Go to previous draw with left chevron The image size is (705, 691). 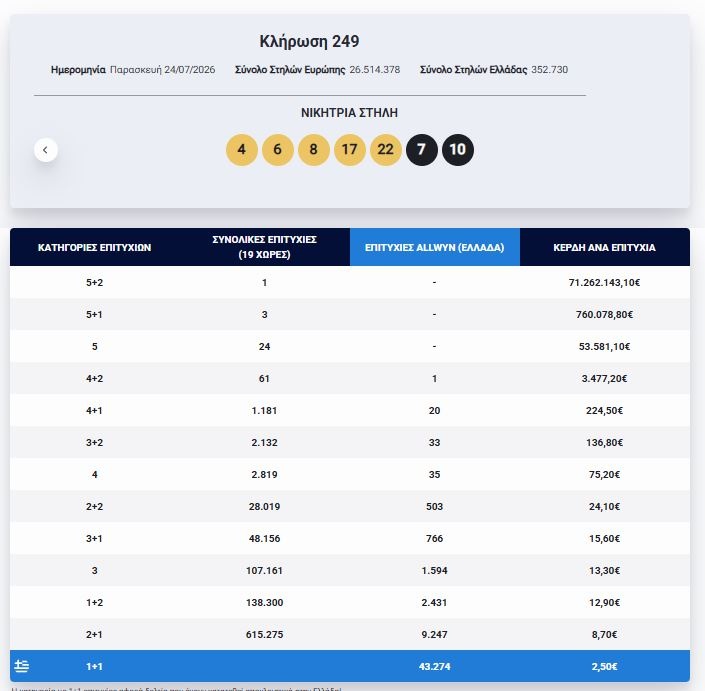[x=46, y=150]
